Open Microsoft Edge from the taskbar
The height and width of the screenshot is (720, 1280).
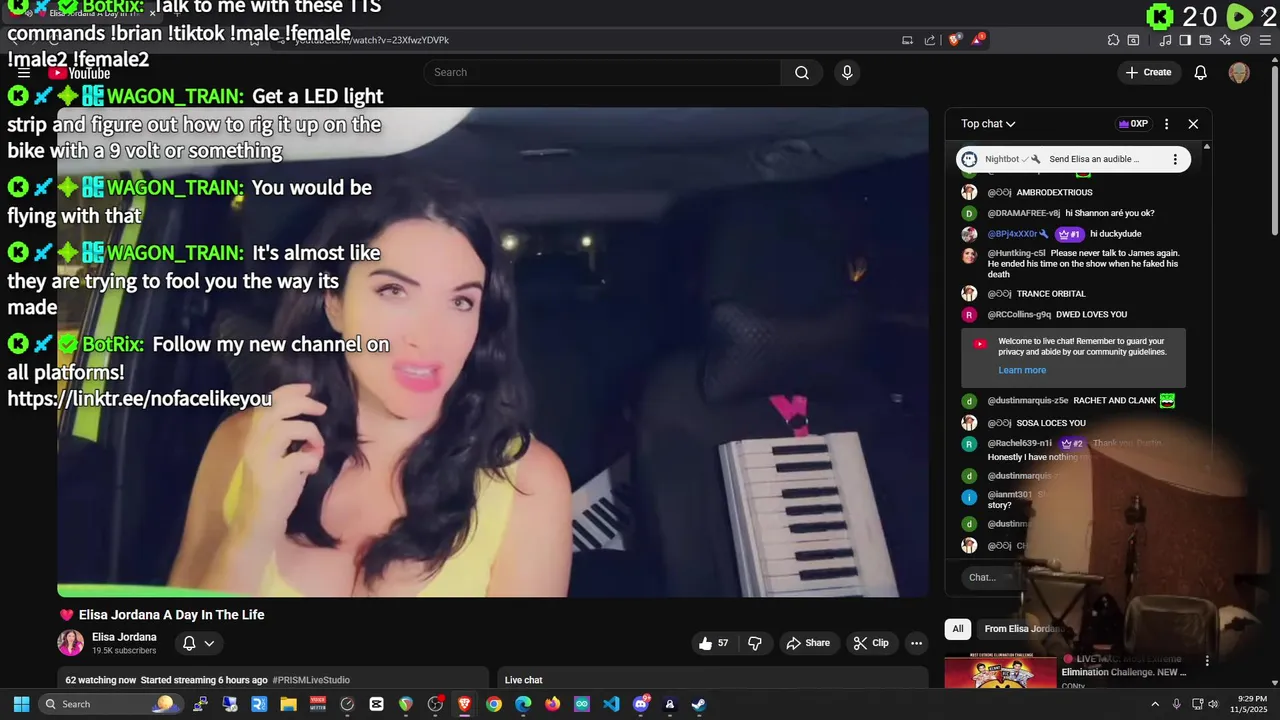click(523, 704)
